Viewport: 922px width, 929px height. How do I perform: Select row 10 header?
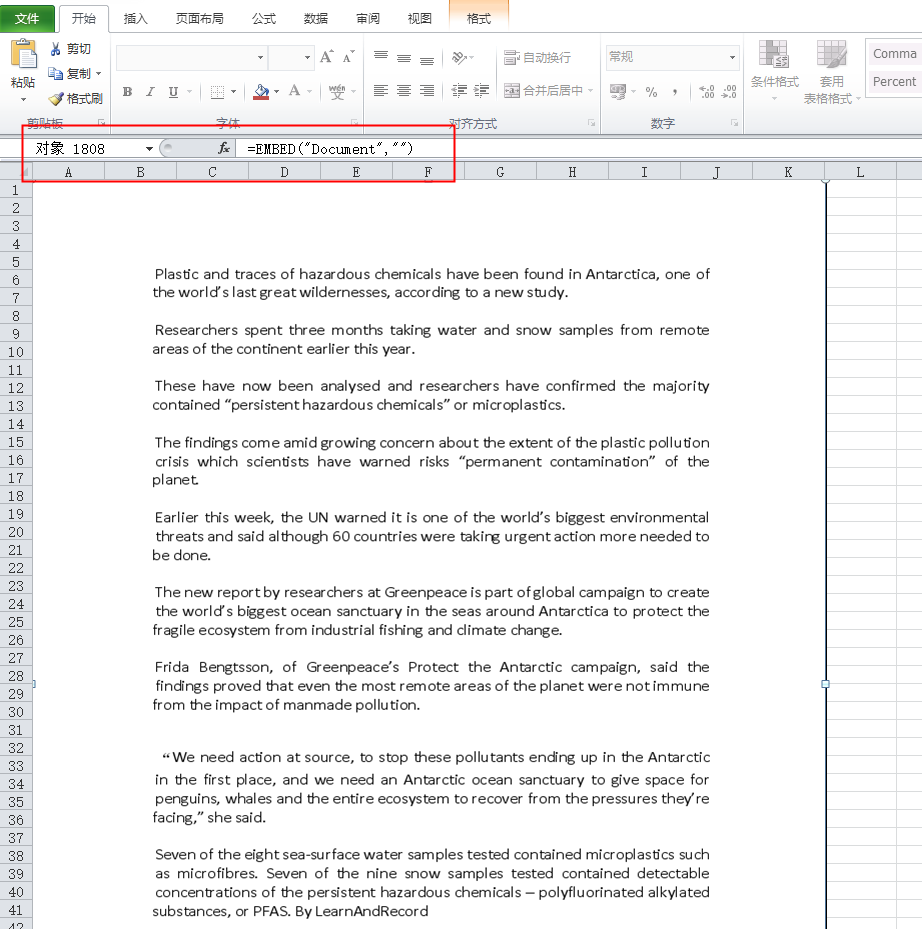pos(16,352)
